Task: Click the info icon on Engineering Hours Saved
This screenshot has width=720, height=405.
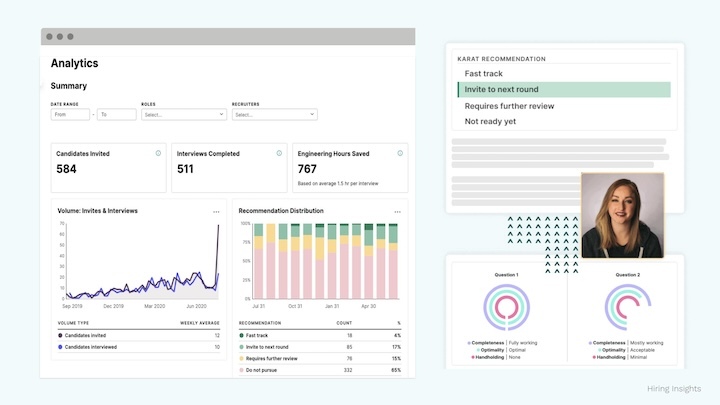Action: pyautogui.click(x=400, y=153)
